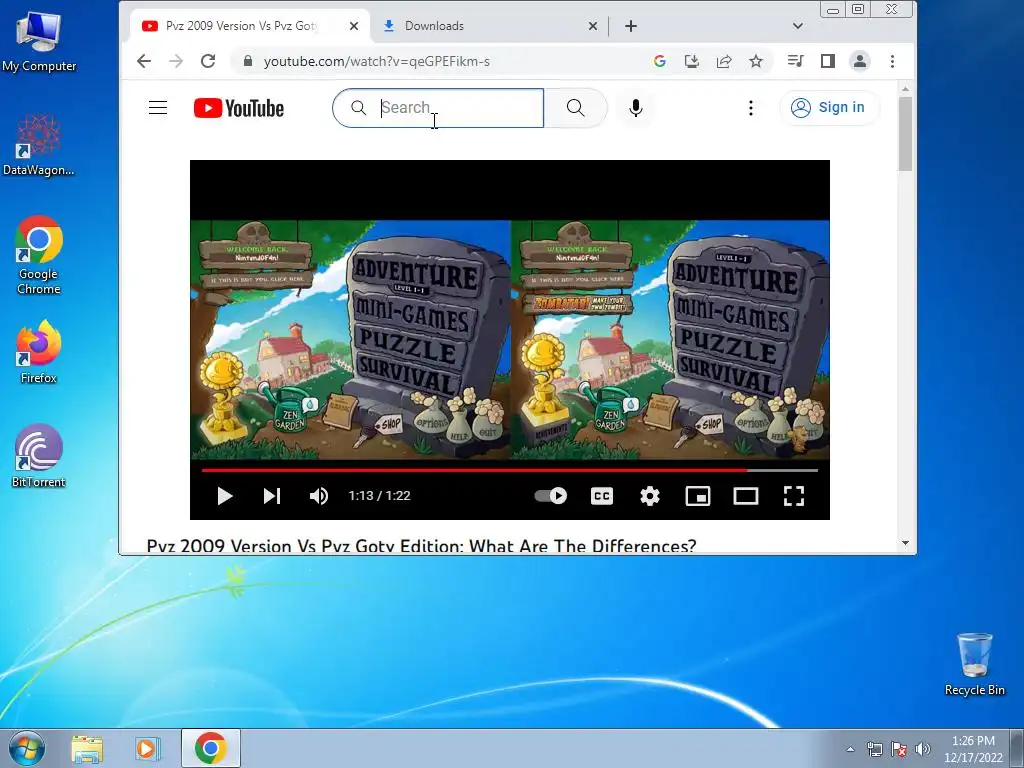Screen dimensions: 1024x768
Task: Open tab search chevron
Action: click(797, 26)
